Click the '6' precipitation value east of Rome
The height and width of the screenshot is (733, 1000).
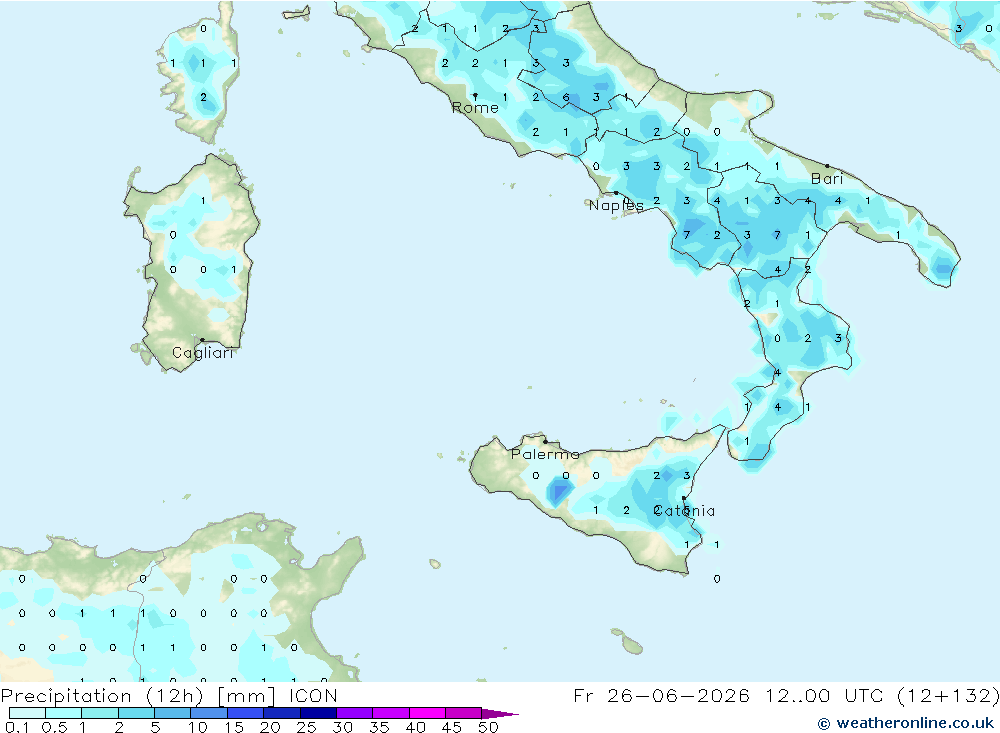coord(566,98)
